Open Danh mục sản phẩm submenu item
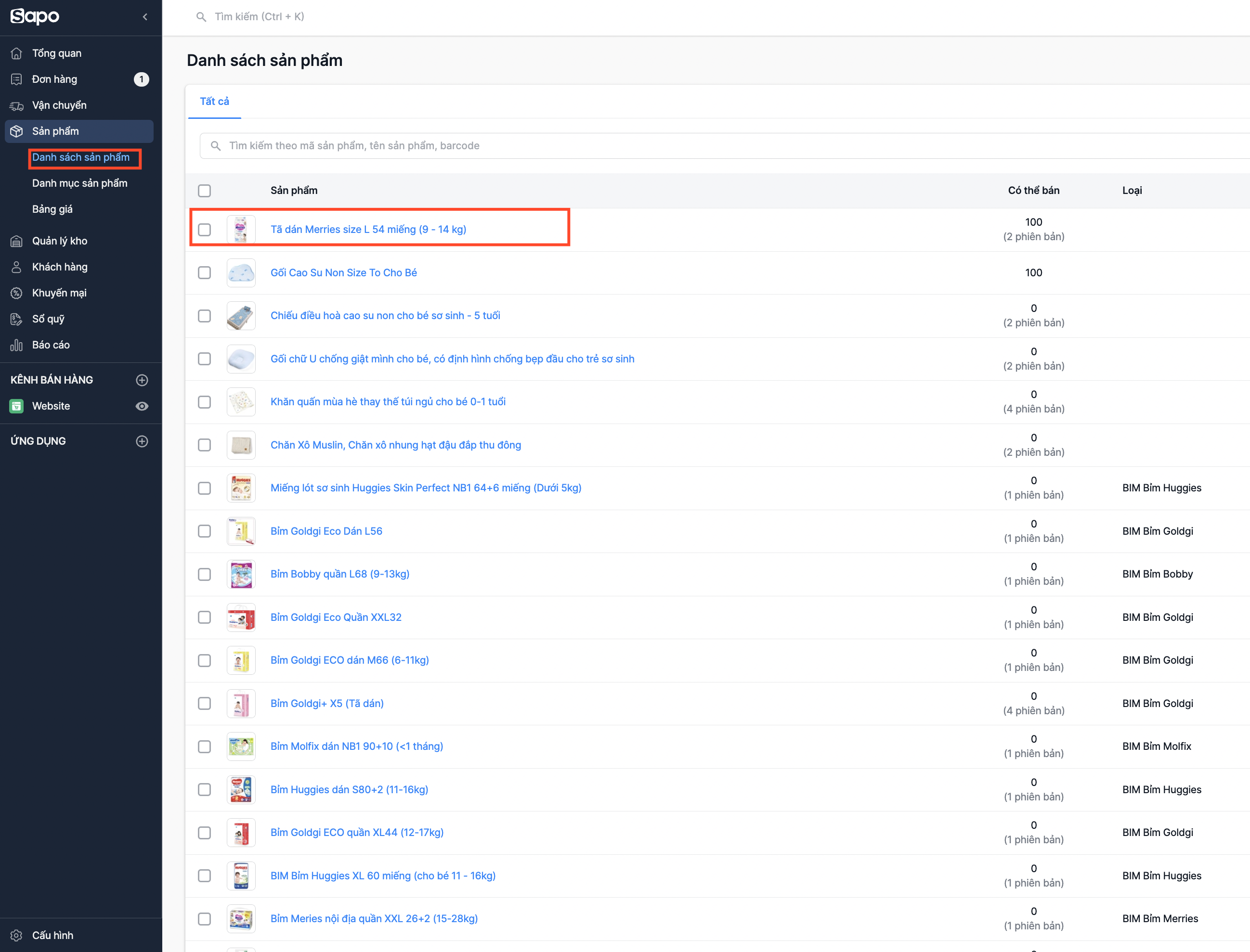This screenshot has width=1250, height=952. tap(79, 183)
